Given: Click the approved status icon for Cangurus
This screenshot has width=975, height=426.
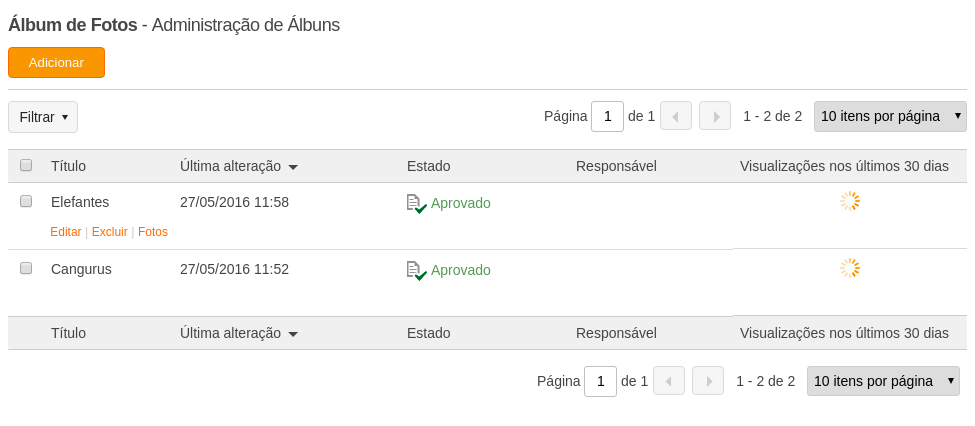Looking at the screenshot, I should (x=417, y=271).
